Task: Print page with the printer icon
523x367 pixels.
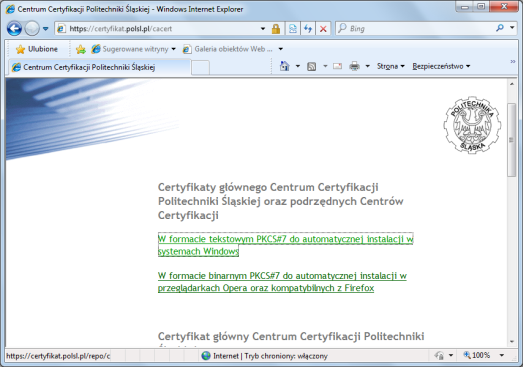Action: (x=354, y=66)
